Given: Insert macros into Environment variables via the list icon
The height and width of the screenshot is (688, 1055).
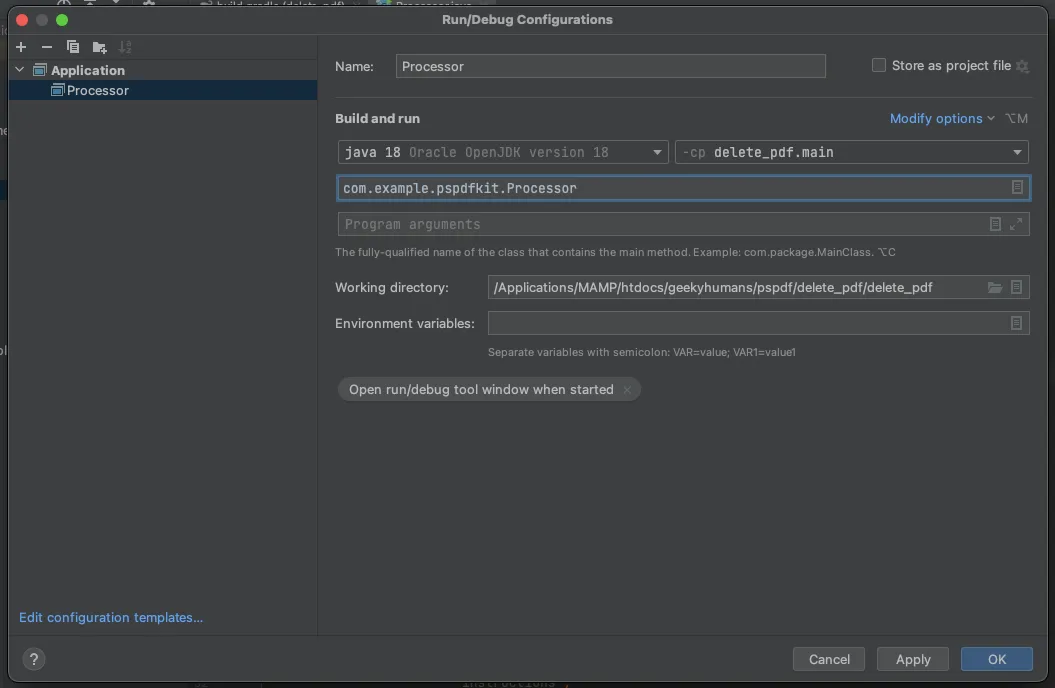Looking at the screenshot, I should [x=1018, y=323].
